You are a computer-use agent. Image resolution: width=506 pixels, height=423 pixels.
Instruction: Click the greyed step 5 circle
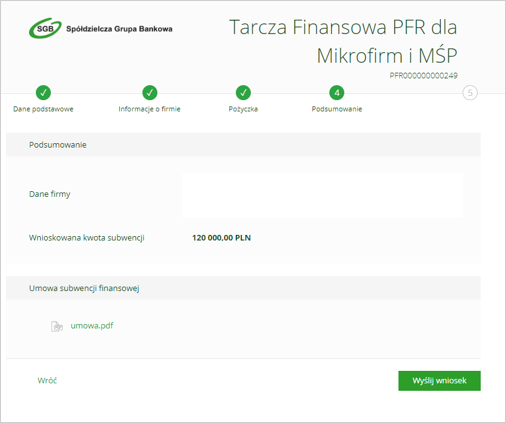point(470,93)
